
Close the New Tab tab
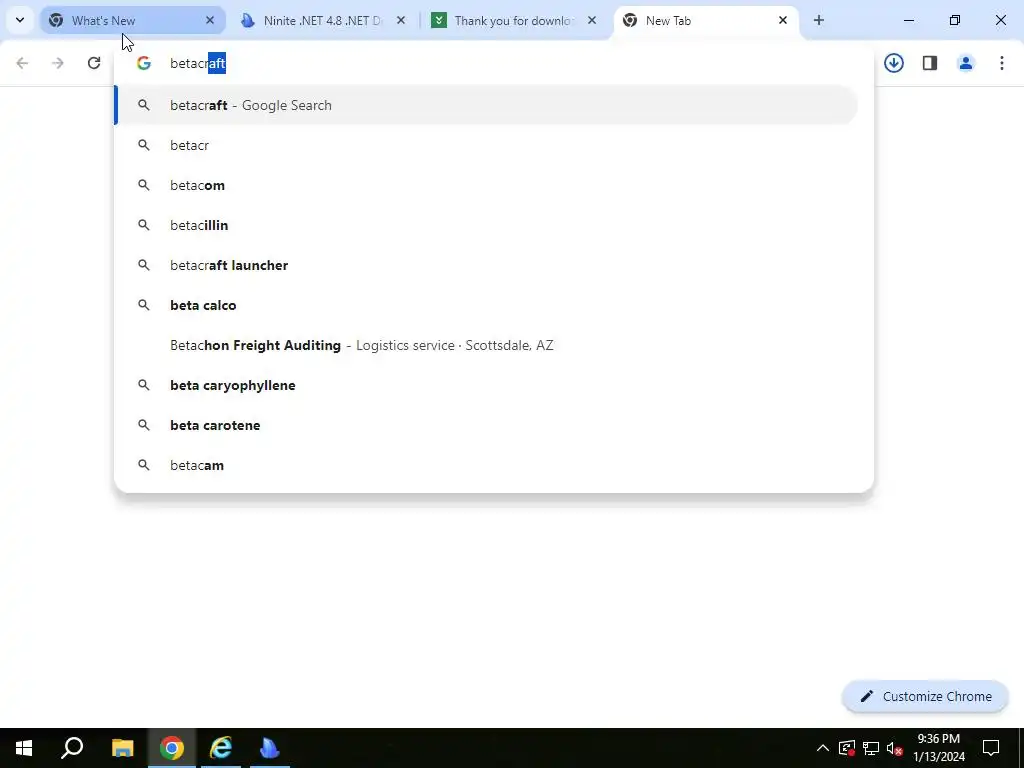coord(783,20)
